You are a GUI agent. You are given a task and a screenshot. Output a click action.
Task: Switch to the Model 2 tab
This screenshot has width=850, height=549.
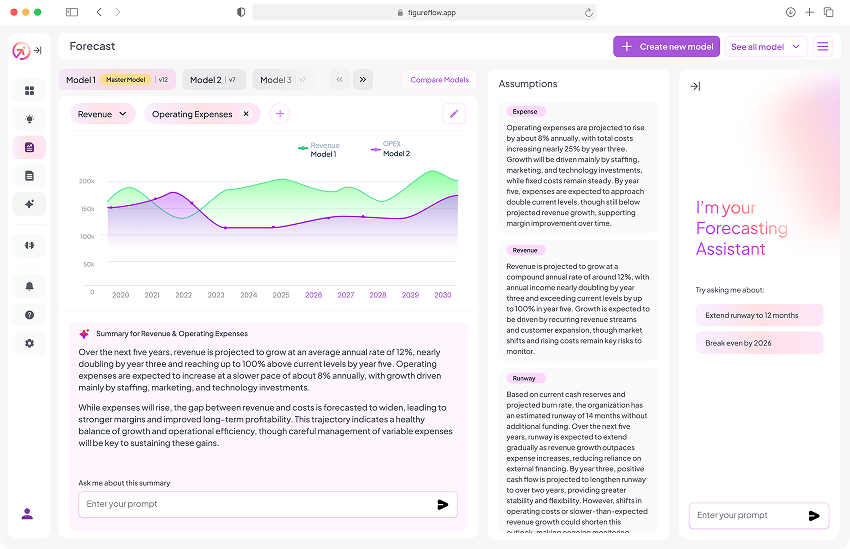[x=212, y=80]
